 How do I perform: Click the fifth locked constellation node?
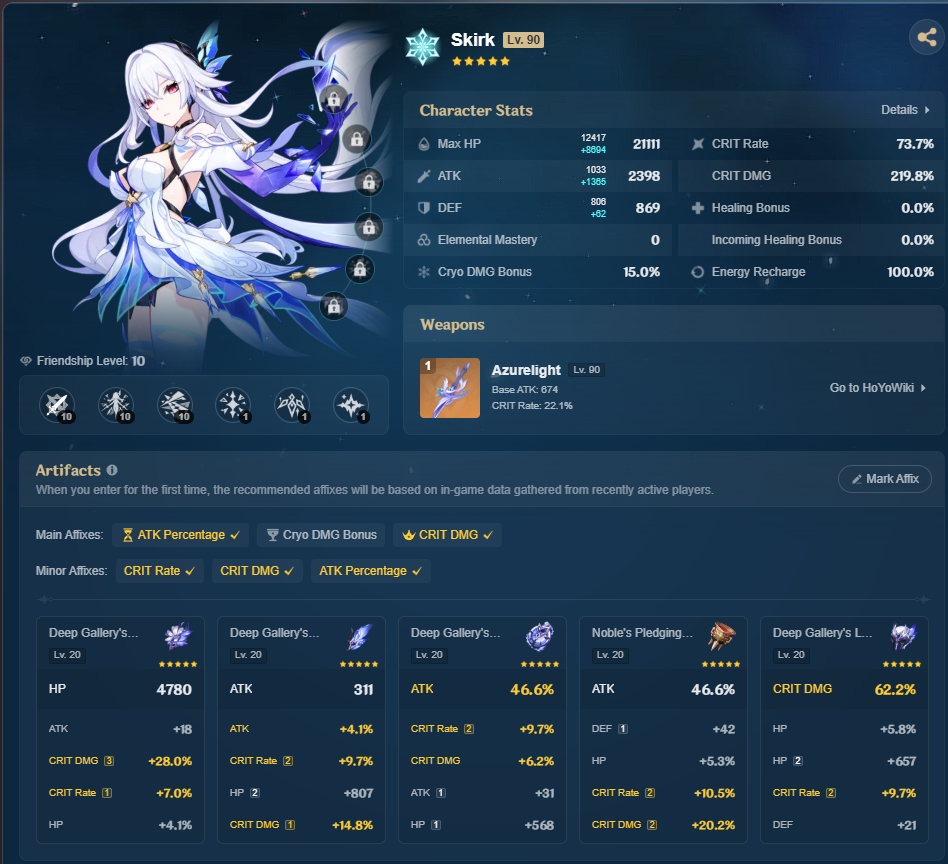[360, 269]
